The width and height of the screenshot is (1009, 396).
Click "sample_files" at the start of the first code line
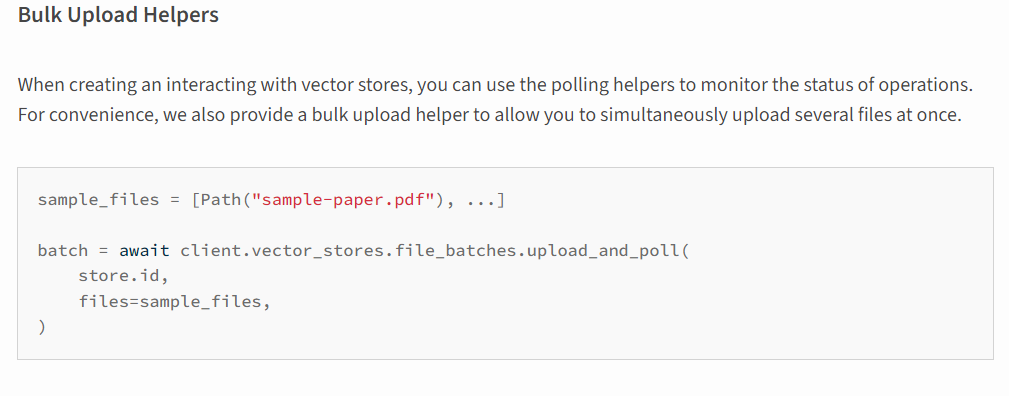click(98, 200)
